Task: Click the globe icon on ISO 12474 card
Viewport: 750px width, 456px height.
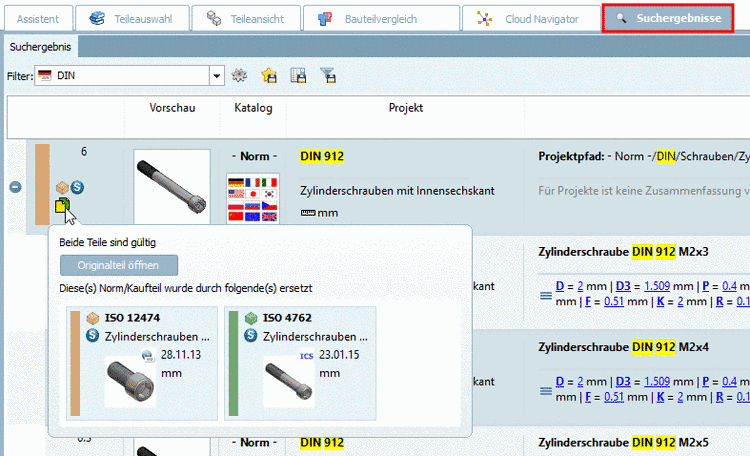Action: (x=148, y=356)
